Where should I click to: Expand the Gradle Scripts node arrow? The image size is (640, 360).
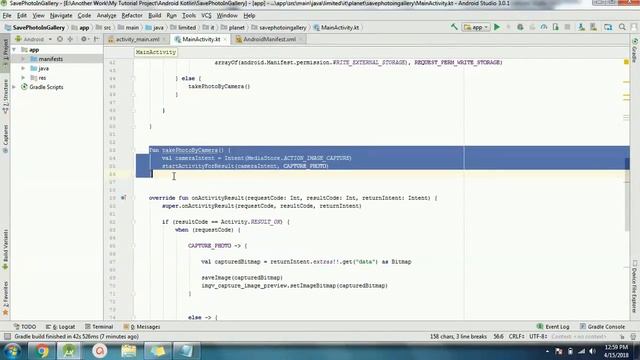pos(14,87)
